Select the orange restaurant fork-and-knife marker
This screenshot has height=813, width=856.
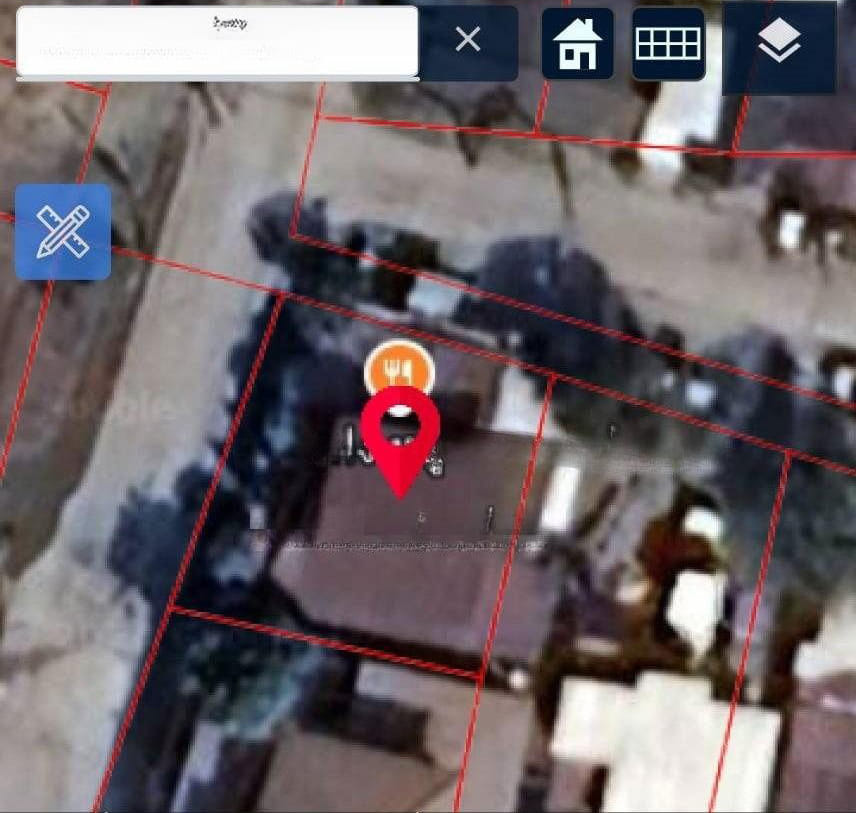(x=399, y=368)
